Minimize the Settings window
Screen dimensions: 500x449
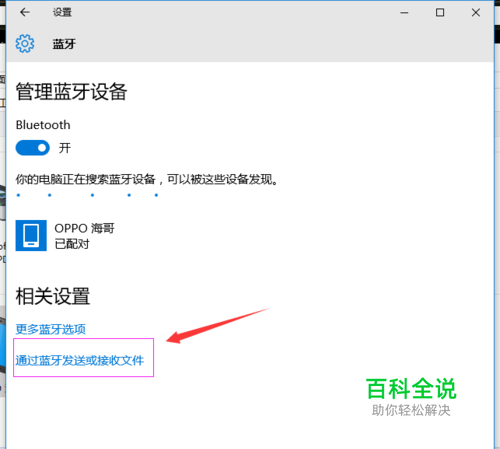[x=404, y=13]
